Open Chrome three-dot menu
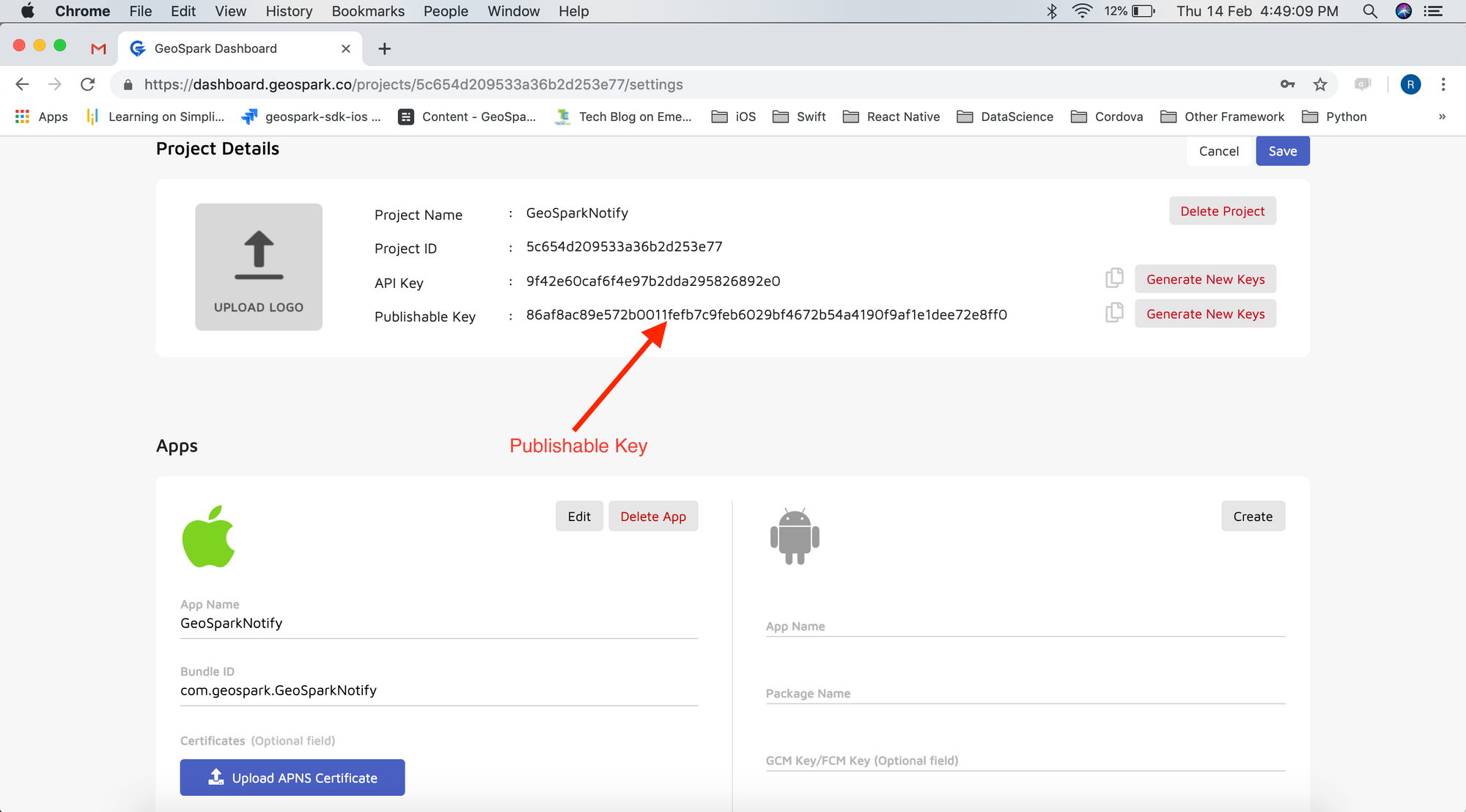Image resolution: width=1466 pixels, height=812 pixels. click(1443, 84)
